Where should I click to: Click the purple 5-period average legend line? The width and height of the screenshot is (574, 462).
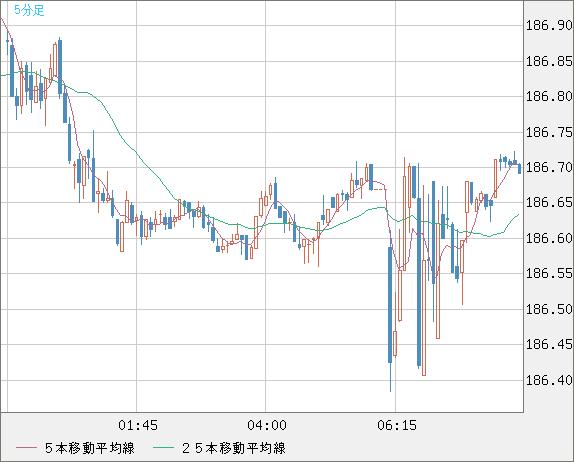(x=26, y=448)
